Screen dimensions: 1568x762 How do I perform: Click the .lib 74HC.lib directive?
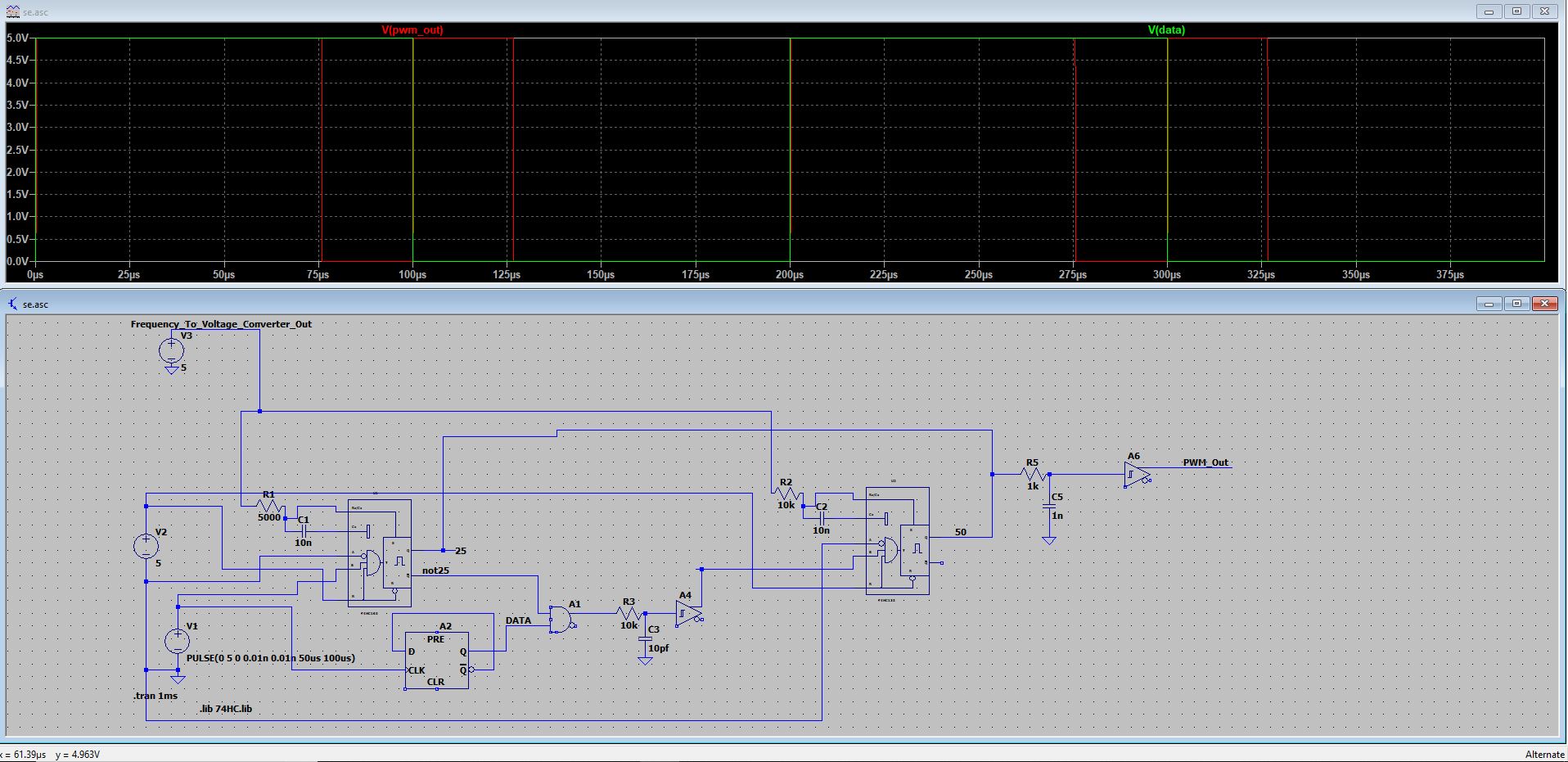[x=226, y=709]
